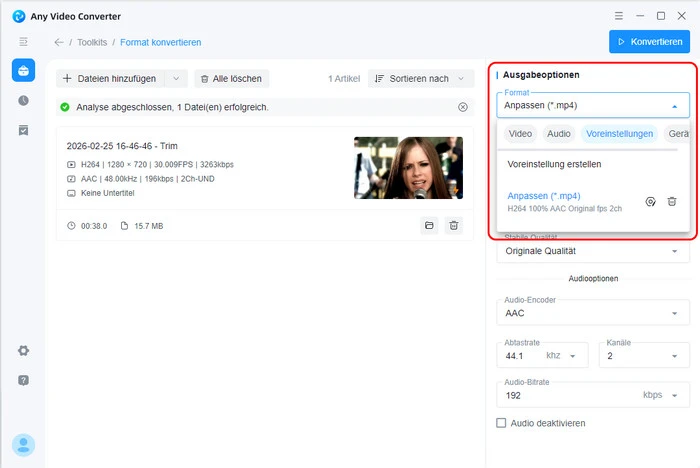This screenshot has height=468, width=700.
Task: Enable the Audio deaktivieren checkbox
Action: pos(502,423)
